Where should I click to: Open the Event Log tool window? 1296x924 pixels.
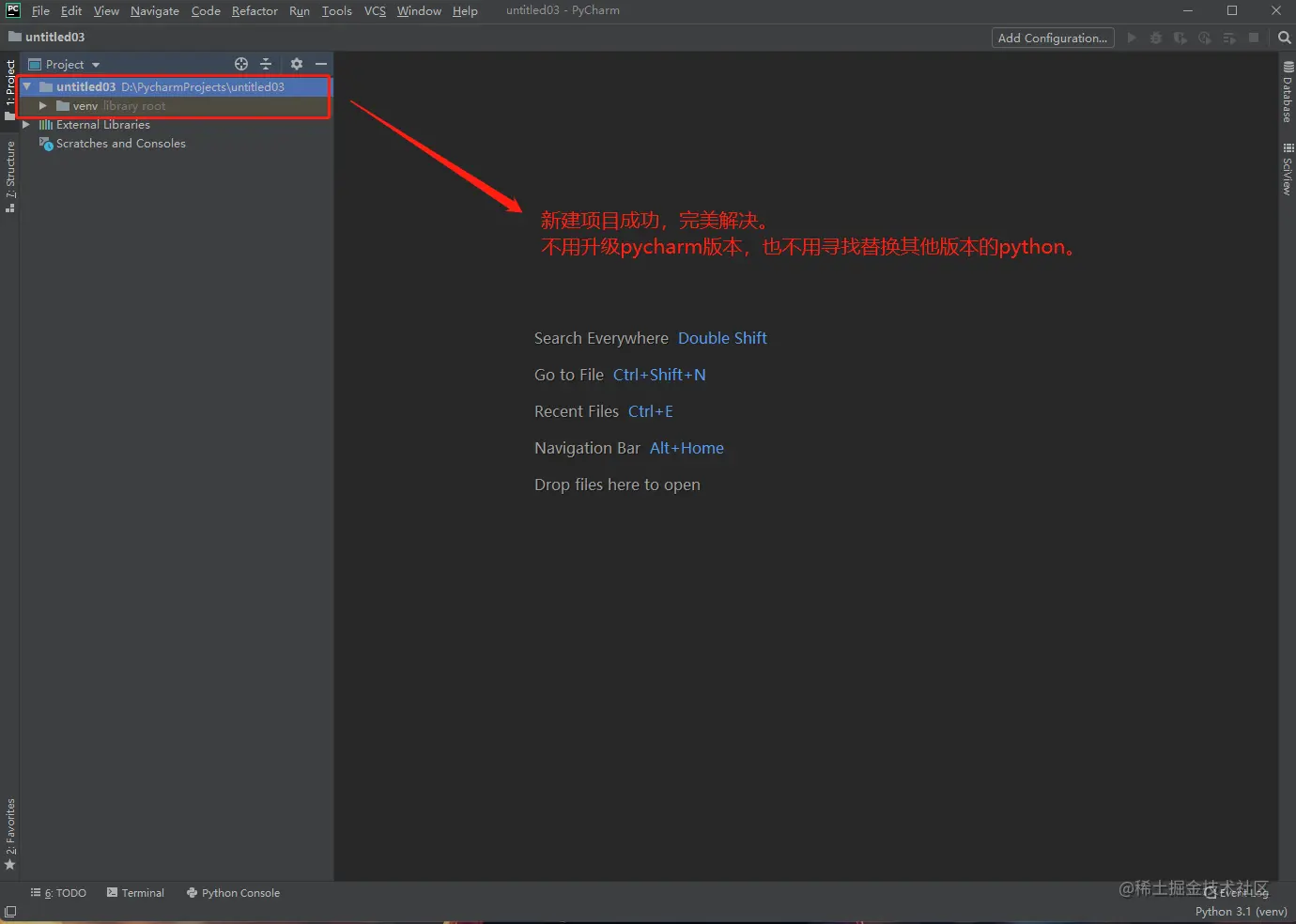[x=1236, y=893]
